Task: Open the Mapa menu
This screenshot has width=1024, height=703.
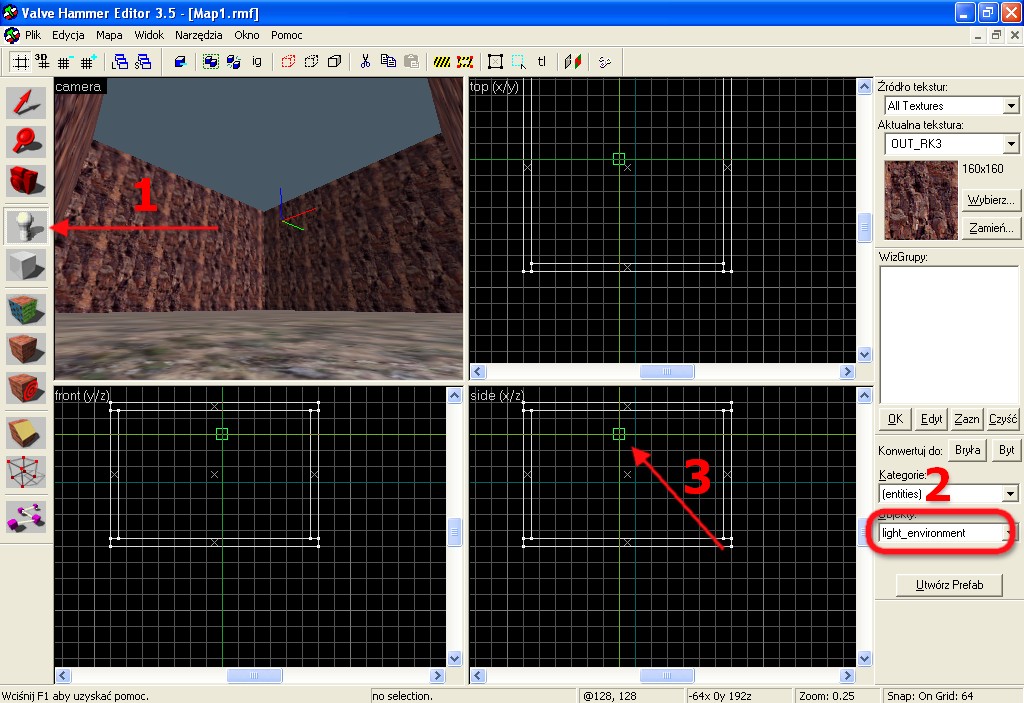Action: coord(109,35)
